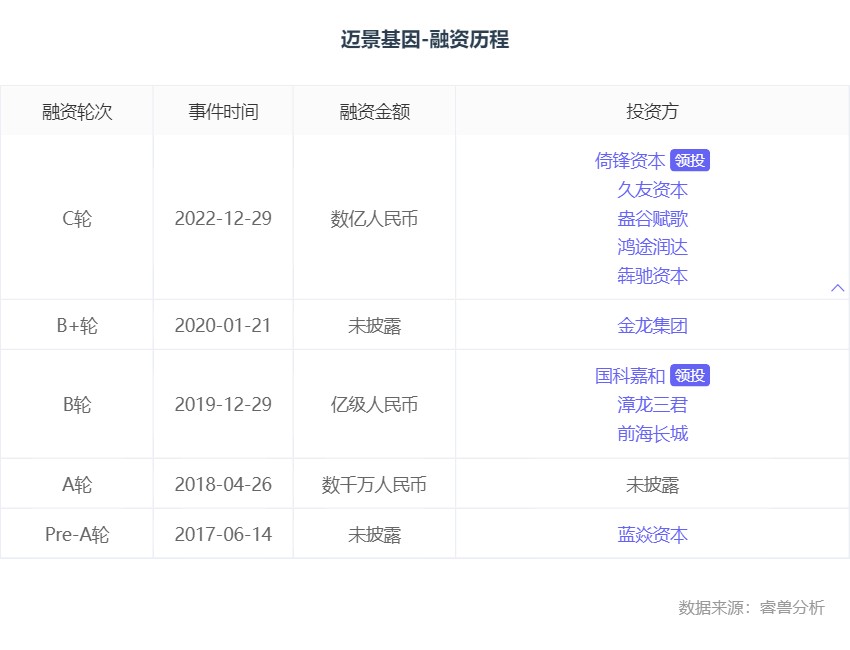This screenshot has width=850, height=650.
Task: Open investor link 久友资本
Action: (652, 190)
